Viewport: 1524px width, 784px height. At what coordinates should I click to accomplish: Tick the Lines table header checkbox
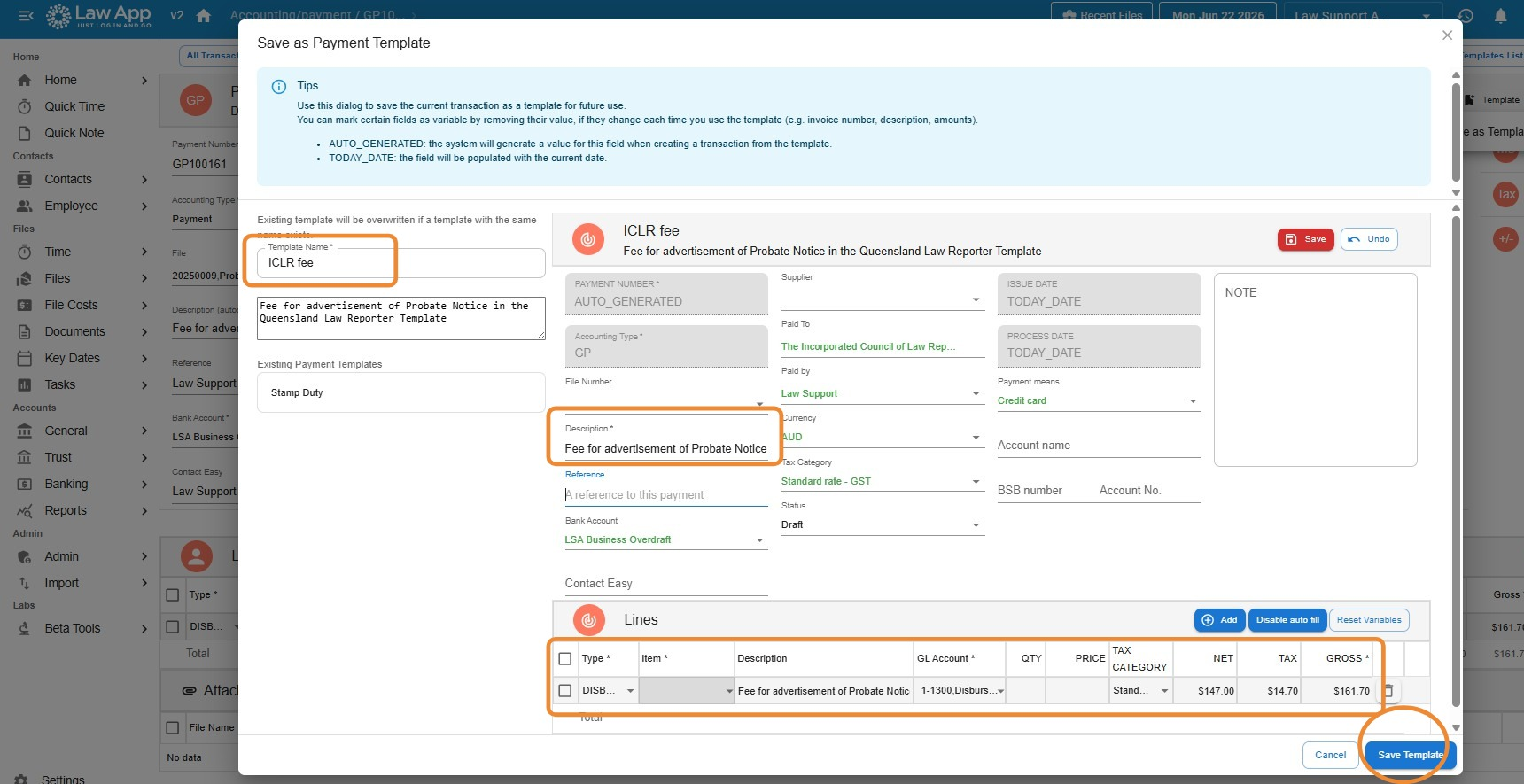[x=565, y=659]
